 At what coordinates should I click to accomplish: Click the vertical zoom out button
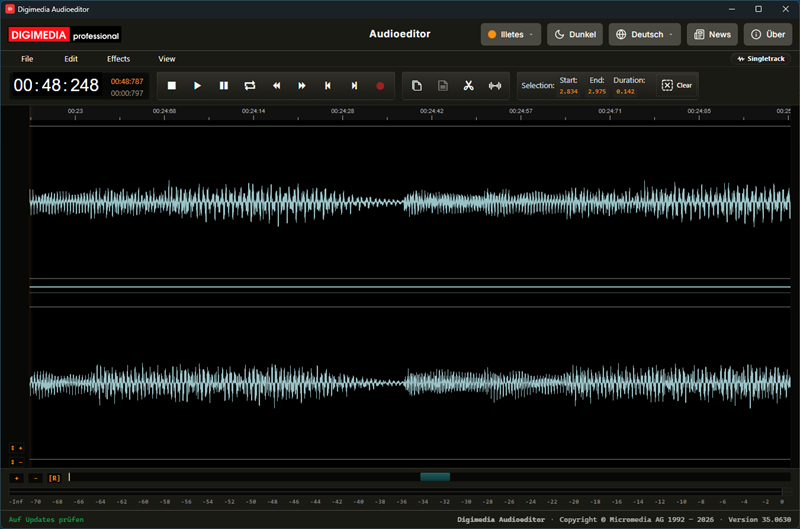(16, 462)
